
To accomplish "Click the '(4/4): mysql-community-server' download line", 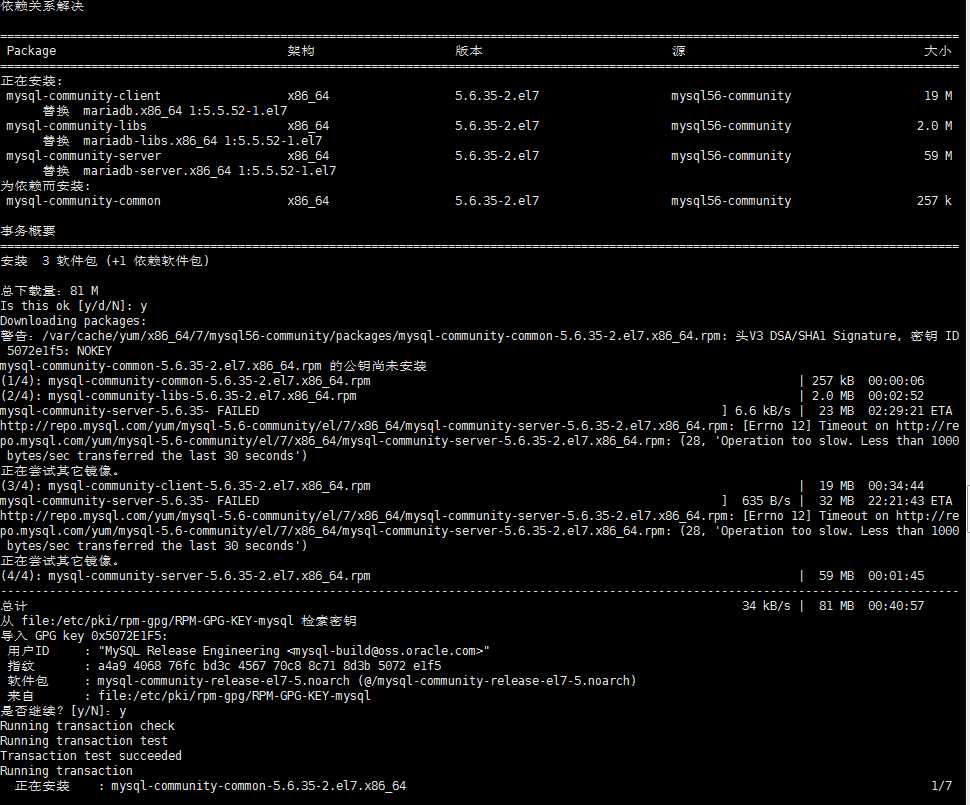I will click(x=186, y=575).
